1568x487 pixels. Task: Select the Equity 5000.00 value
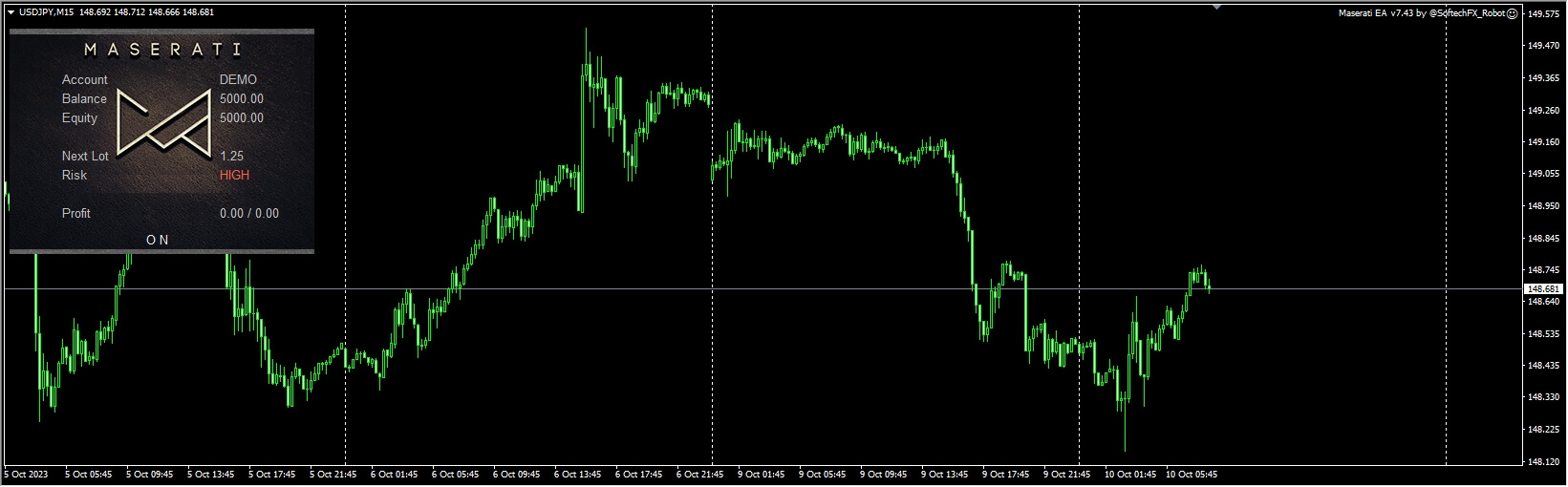pyautogui.click(x=242, y=117)
